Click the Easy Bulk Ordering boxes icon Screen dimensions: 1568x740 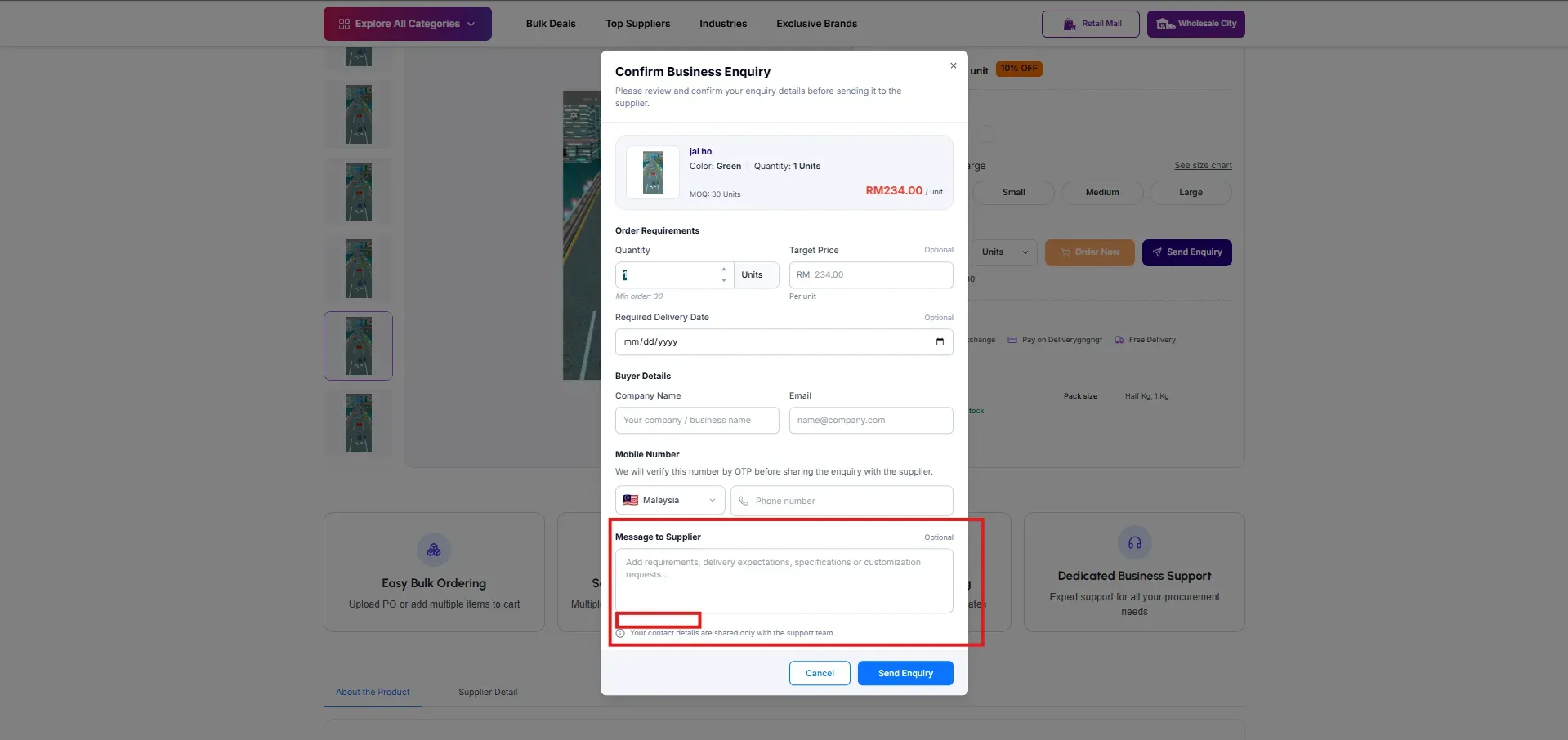(x=434, y=550)
